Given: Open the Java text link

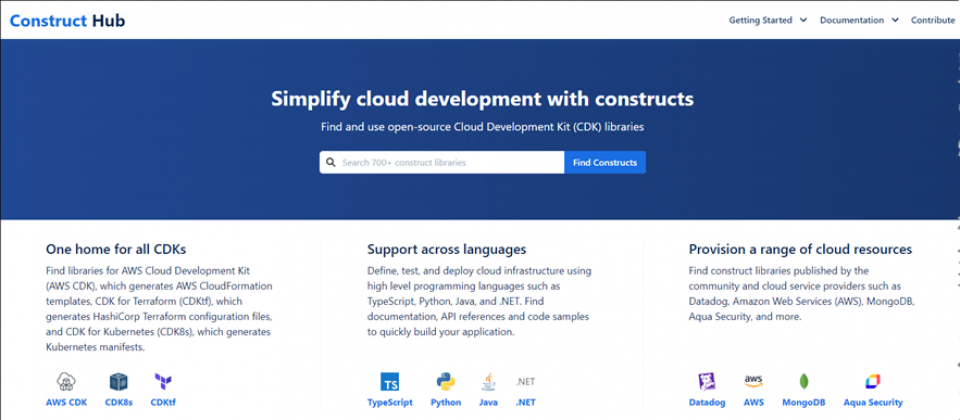Looking at the screenshot, I should tap(489, 403).
